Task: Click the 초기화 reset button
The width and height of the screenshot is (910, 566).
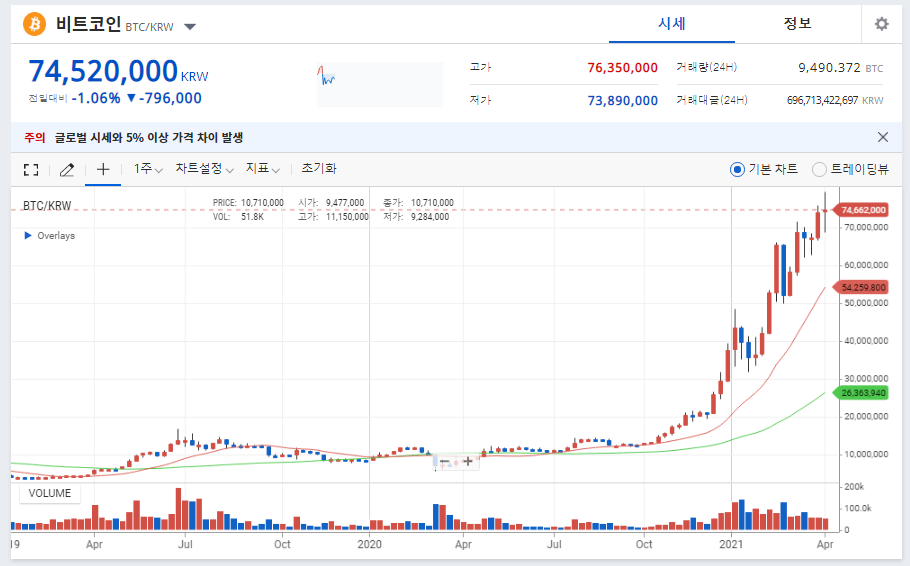Action: [319, 169]
